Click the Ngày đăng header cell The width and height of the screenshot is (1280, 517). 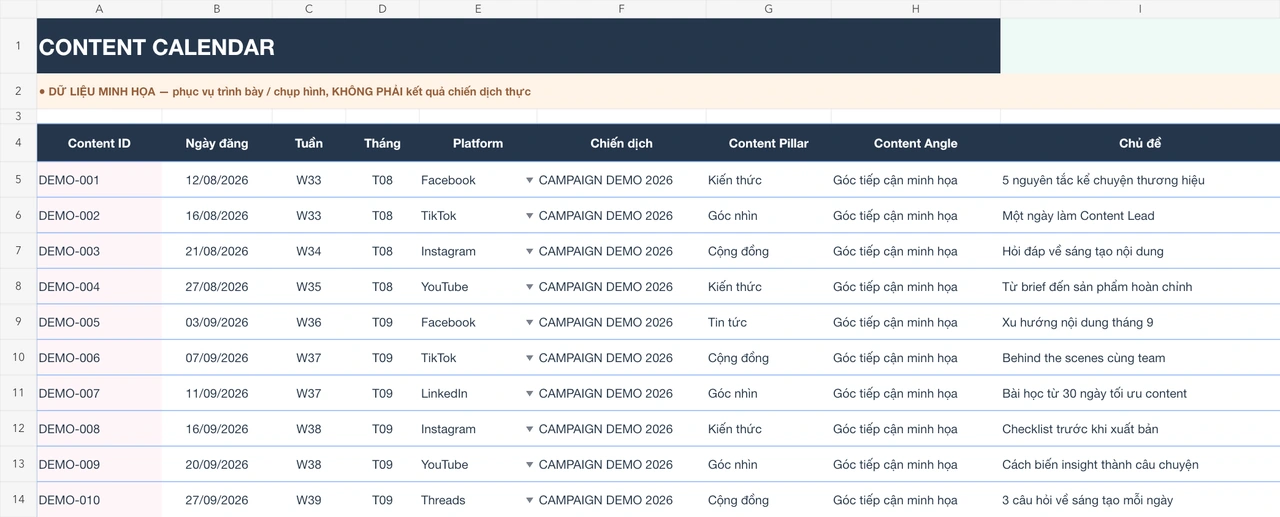coord(217,143)
